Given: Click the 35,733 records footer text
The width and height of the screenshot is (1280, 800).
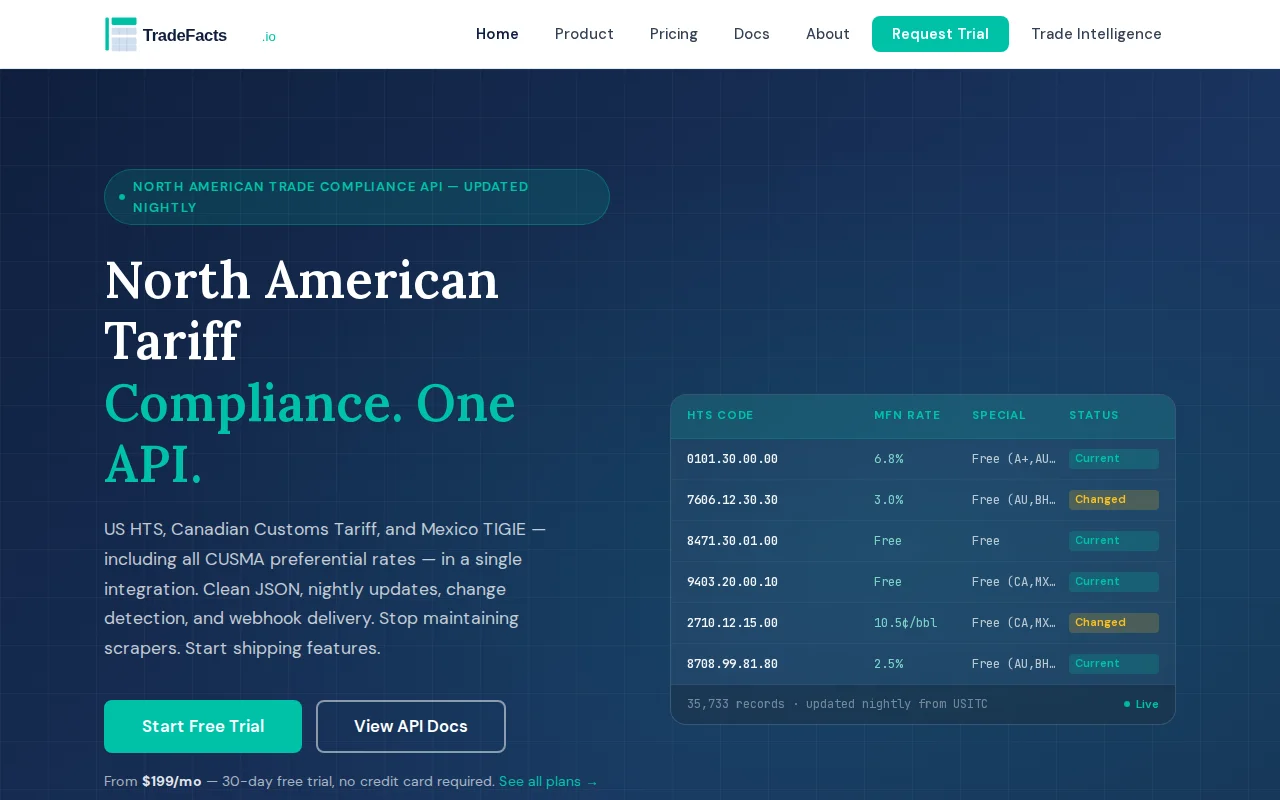Looking at the screenshot, I should tap(837, 704).
